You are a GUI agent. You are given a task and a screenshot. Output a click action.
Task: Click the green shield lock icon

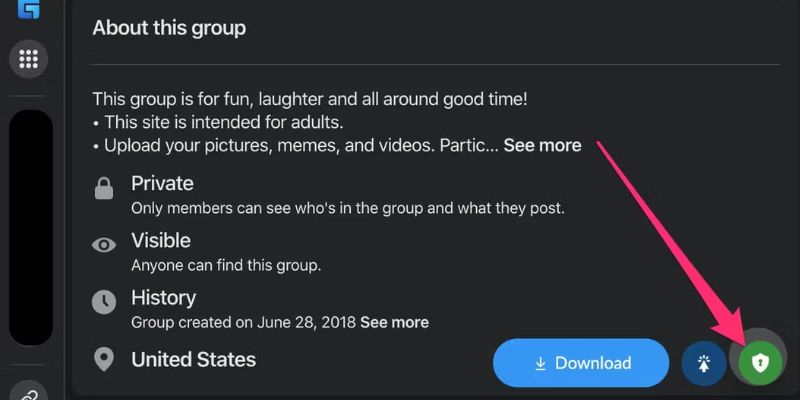click(x=760, y=363)
